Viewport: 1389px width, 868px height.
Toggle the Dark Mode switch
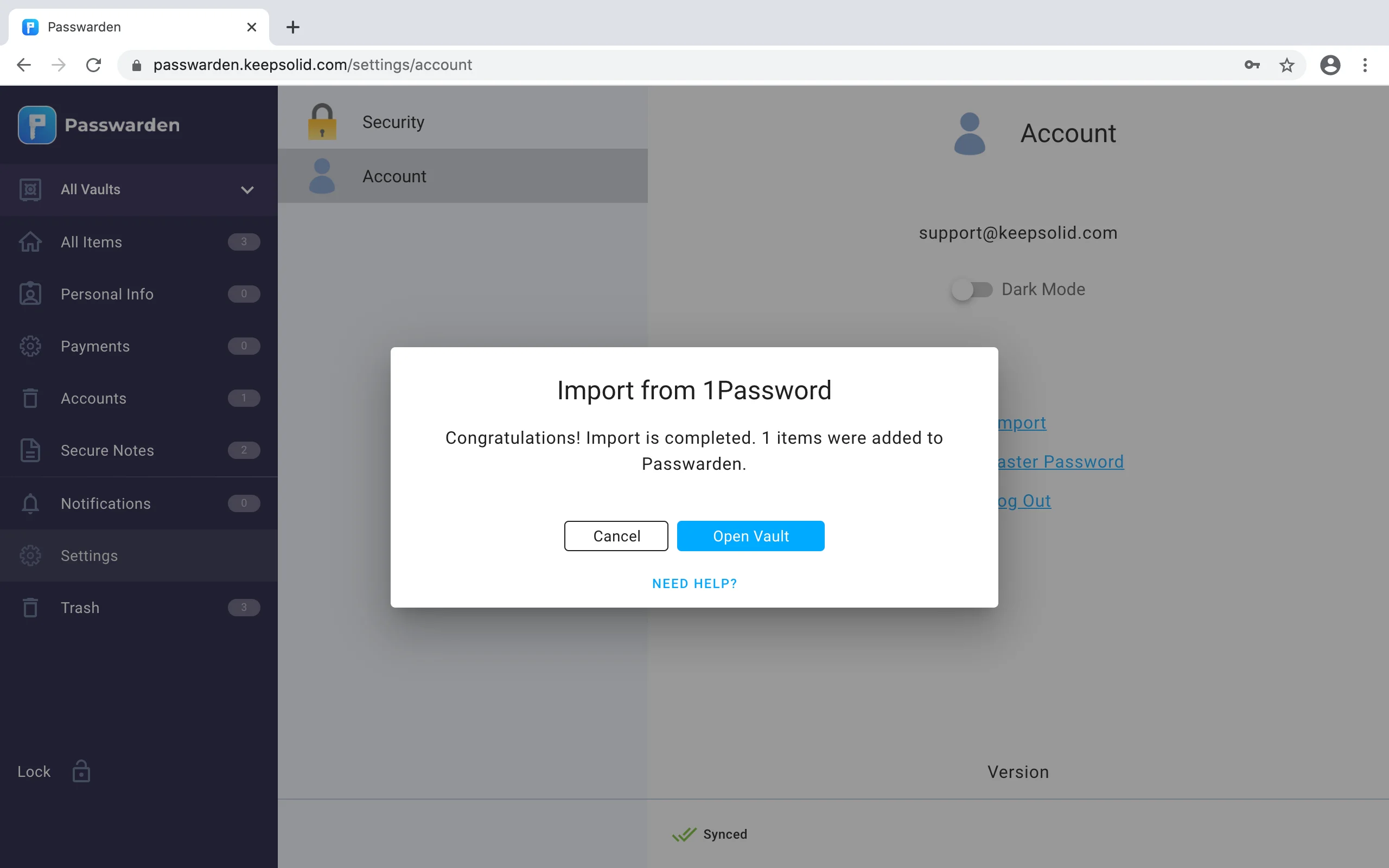tap(972, 289)
